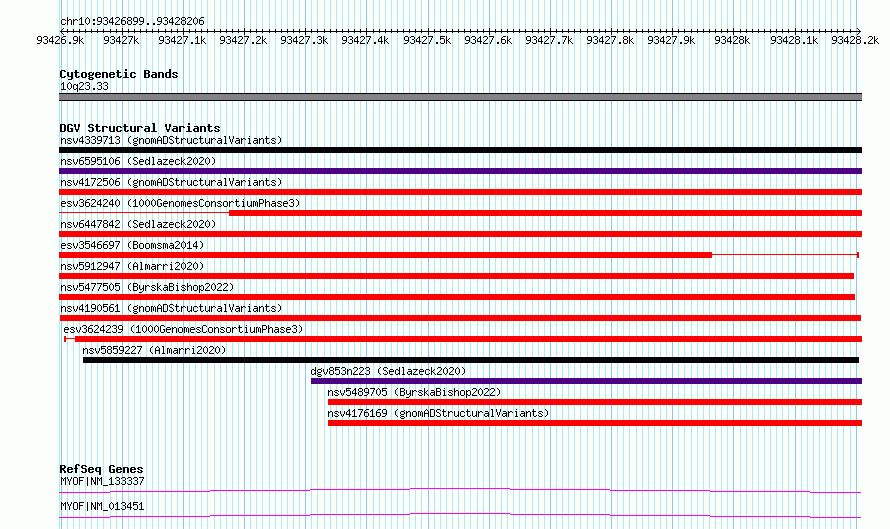
Task: Click ruler position 93427.7k
Action: point(549,40)
